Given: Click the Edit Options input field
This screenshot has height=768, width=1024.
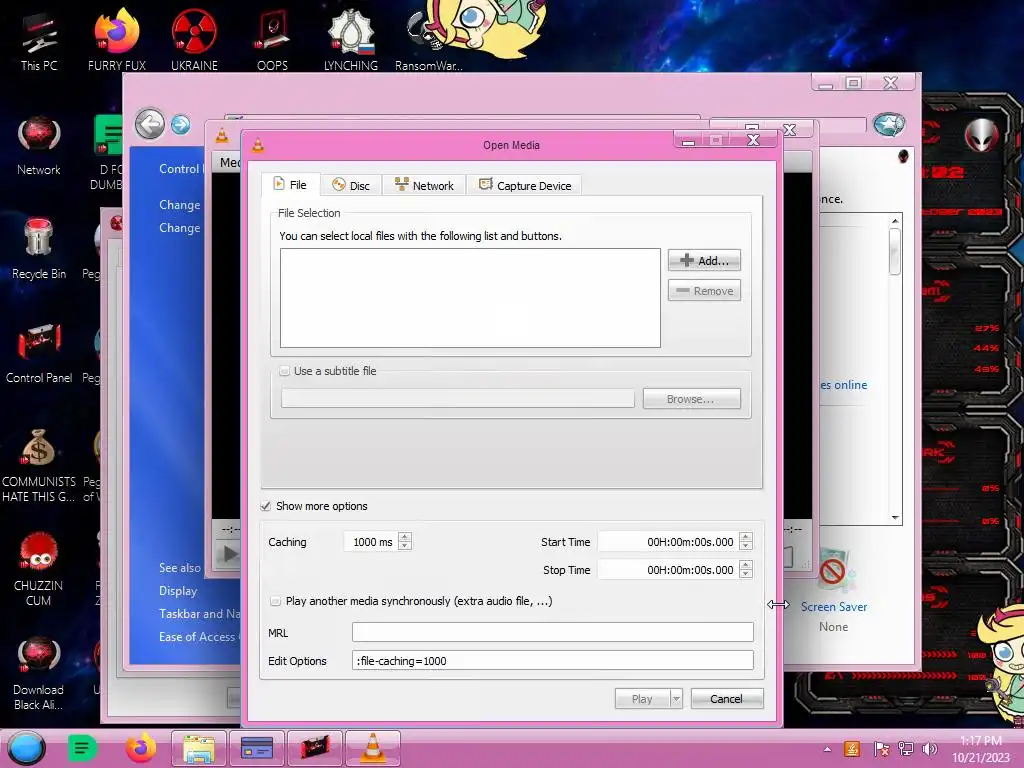Looking at the screenshot, I should tap(552, 660).
